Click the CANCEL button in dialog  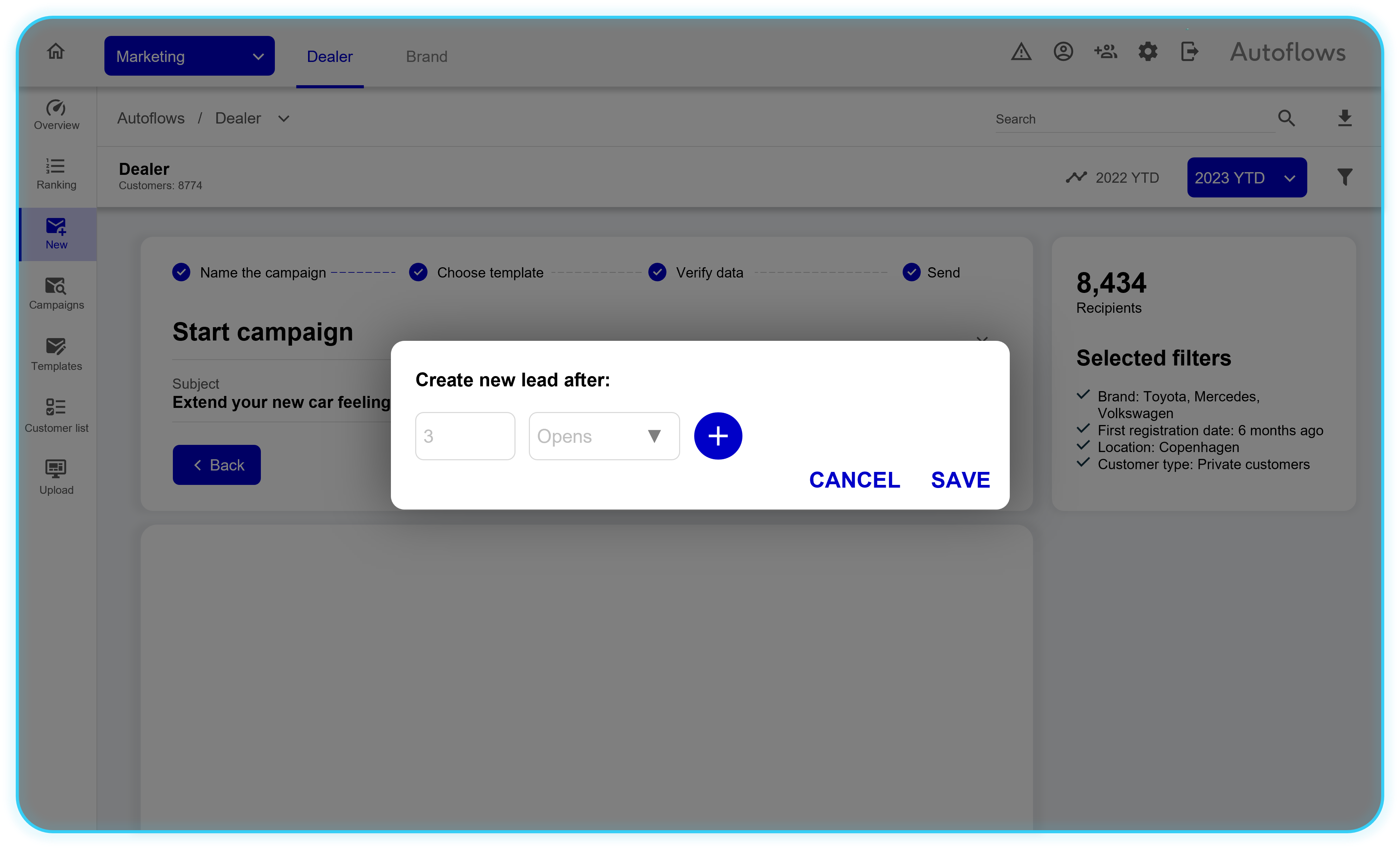[x=854, y=480]
